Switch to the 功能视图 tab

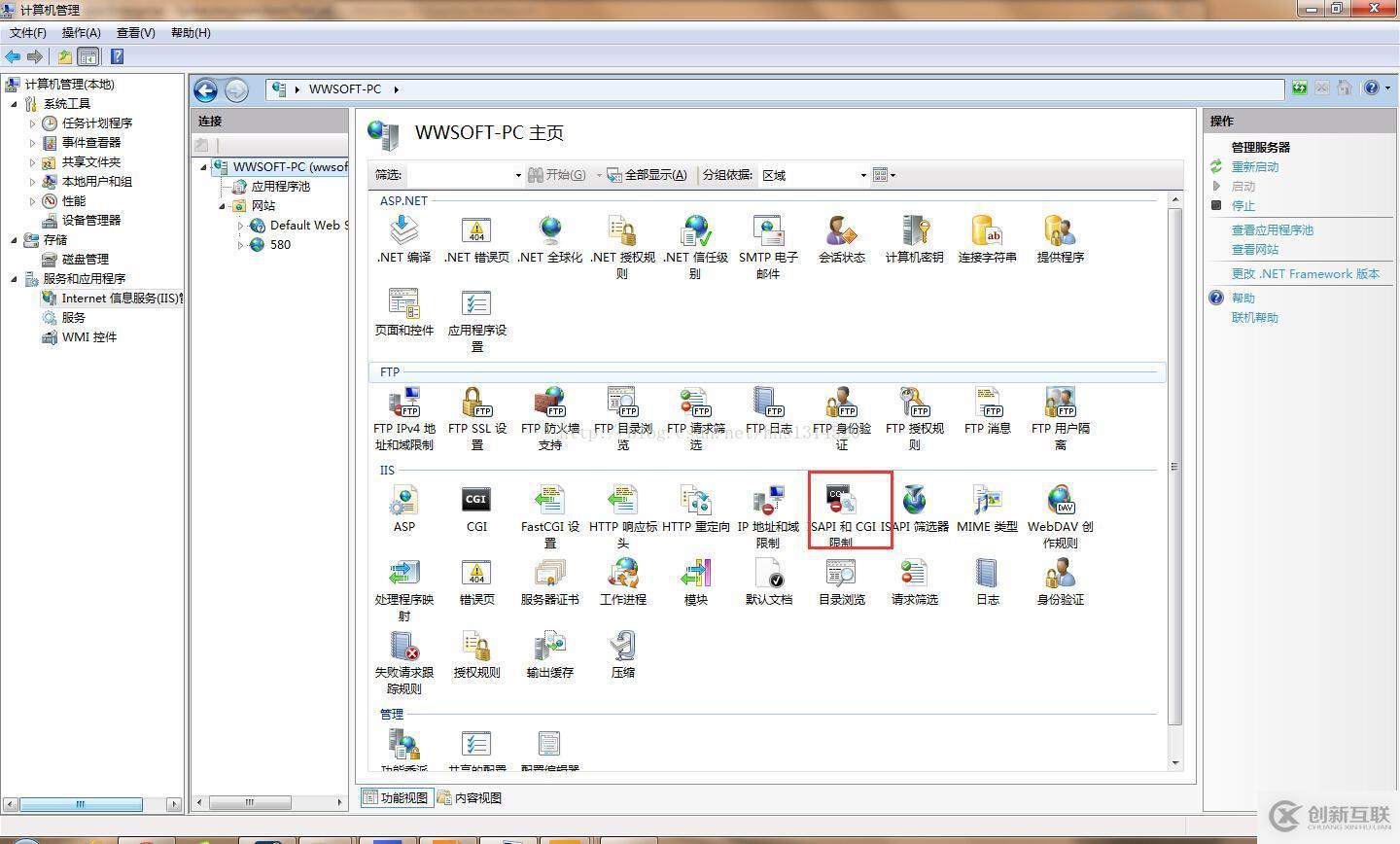(x=396, y=797)
